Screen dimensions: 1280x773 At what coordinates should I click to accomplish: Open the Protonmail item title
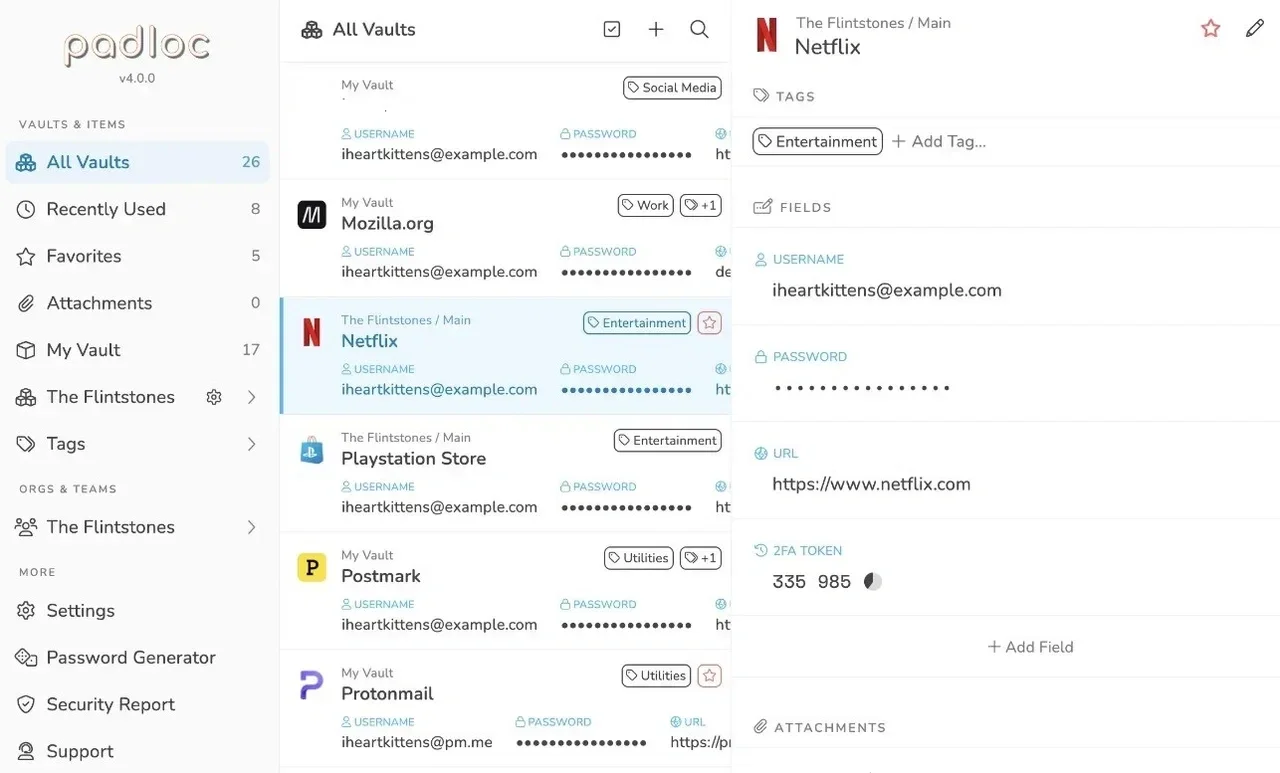point(387,693)
